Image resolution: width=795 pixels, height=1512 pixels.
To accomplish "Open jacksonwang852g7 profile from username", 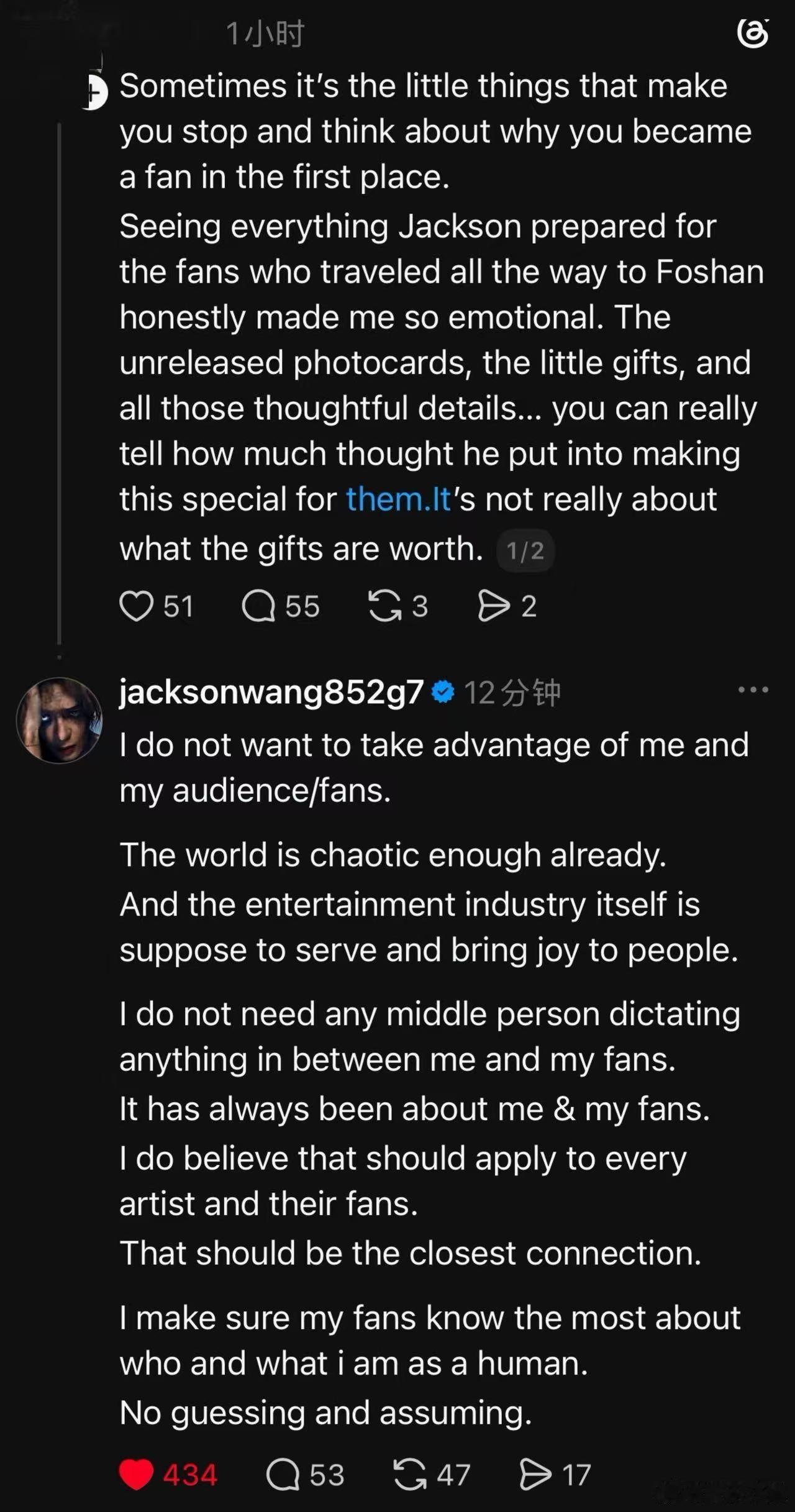I will point(271,692).
